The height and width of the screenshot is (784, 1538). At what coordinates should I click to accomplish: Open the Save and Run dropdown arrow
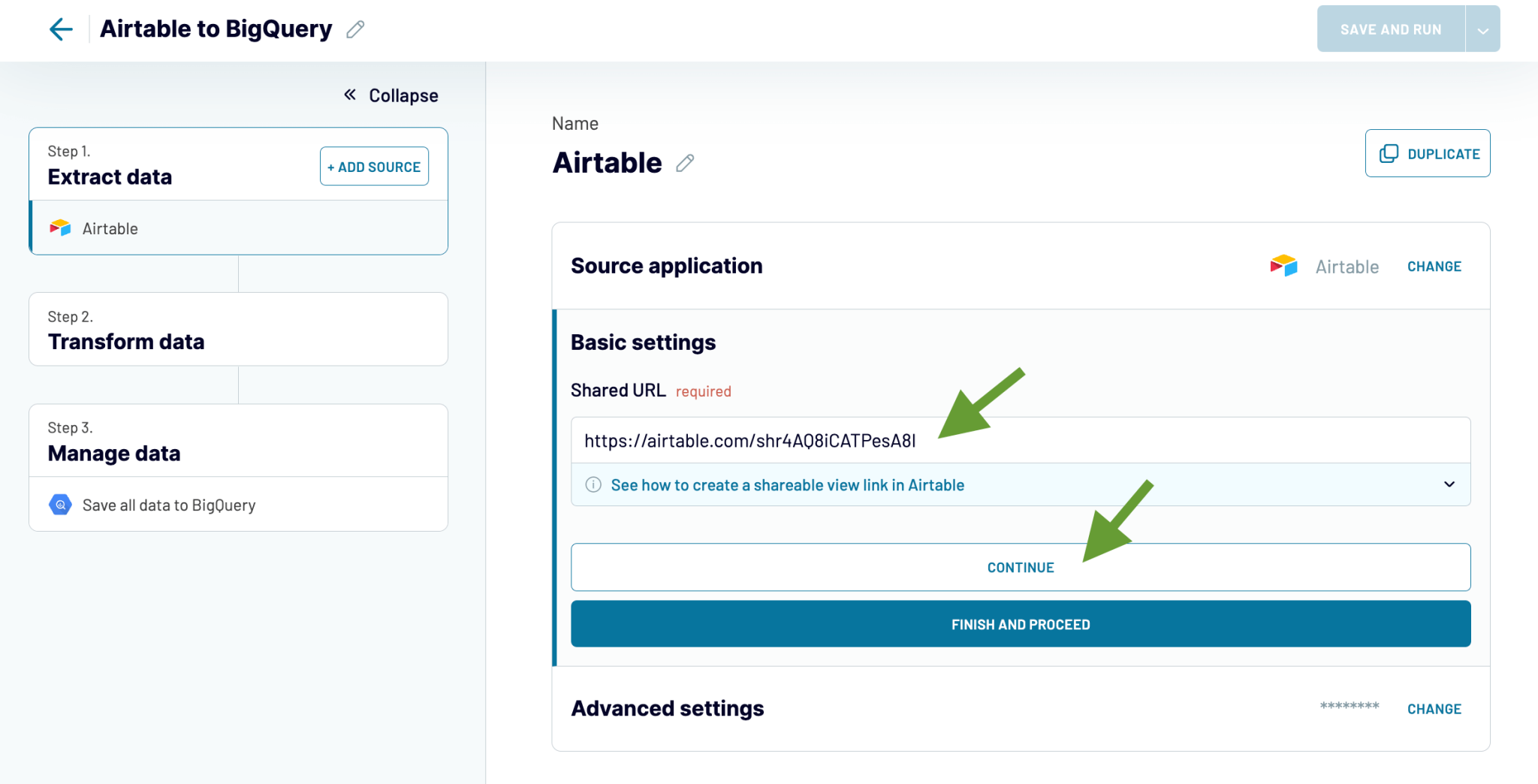pos(1482,30)
